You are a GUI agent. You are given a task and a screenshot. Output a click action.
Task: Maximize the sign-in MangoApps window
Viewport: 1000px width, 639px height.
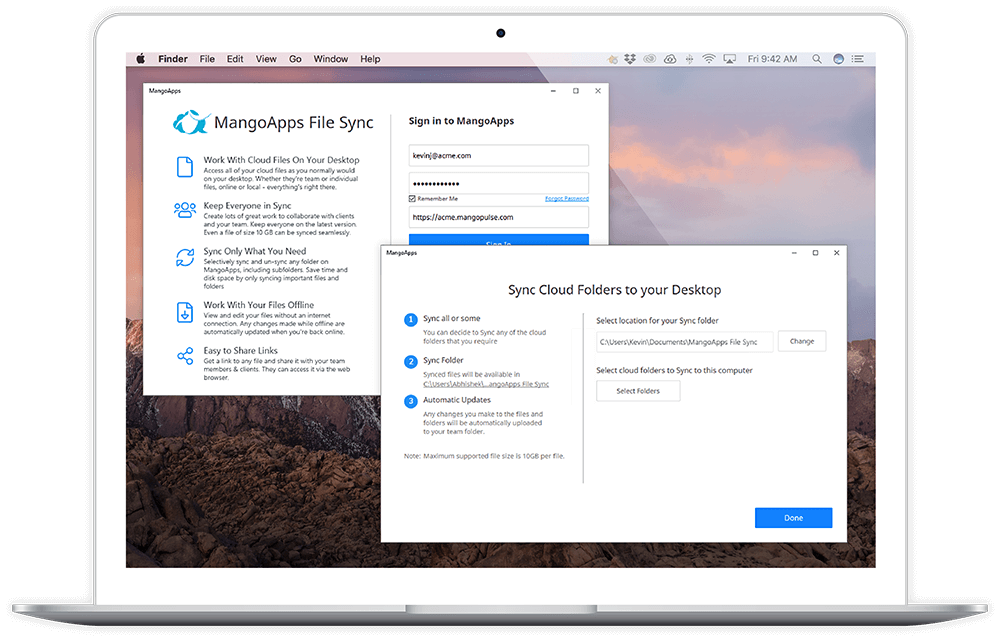(575, 91)
